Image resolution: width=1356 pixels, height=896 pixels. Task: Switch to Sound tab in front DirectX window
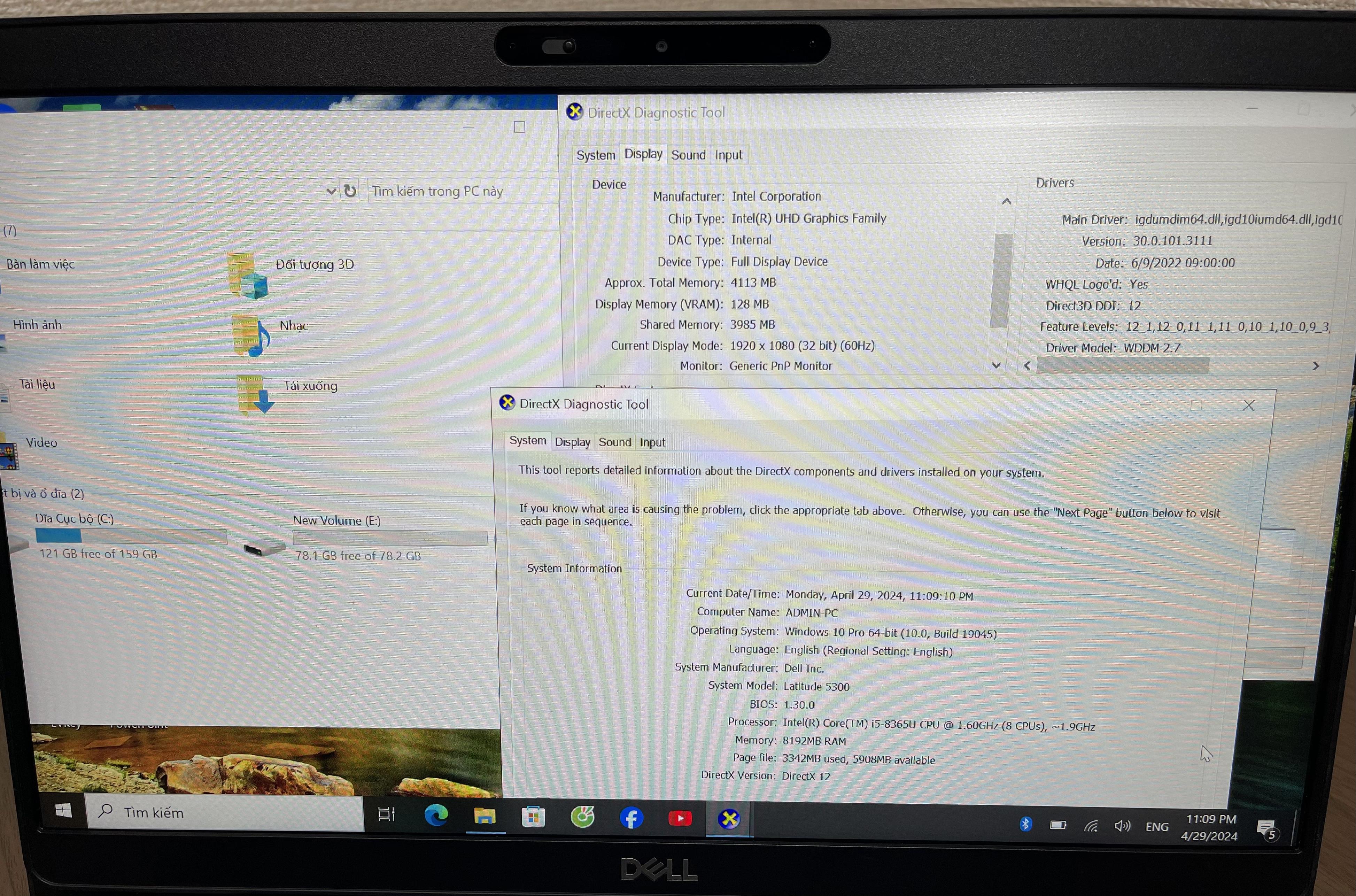coord(614,442)
